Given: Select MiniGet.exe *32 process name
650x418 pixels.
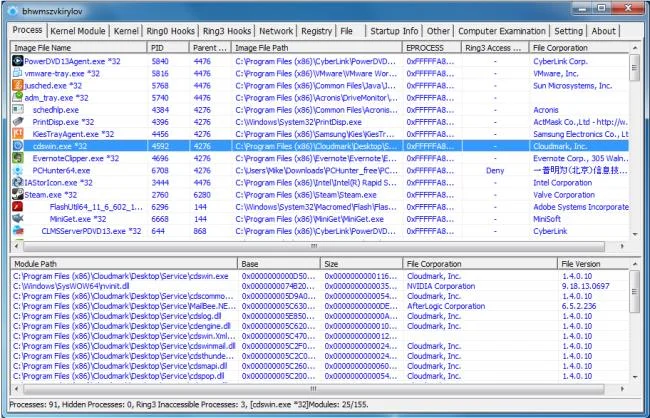Looking at the screenshot, I should 78,219.
